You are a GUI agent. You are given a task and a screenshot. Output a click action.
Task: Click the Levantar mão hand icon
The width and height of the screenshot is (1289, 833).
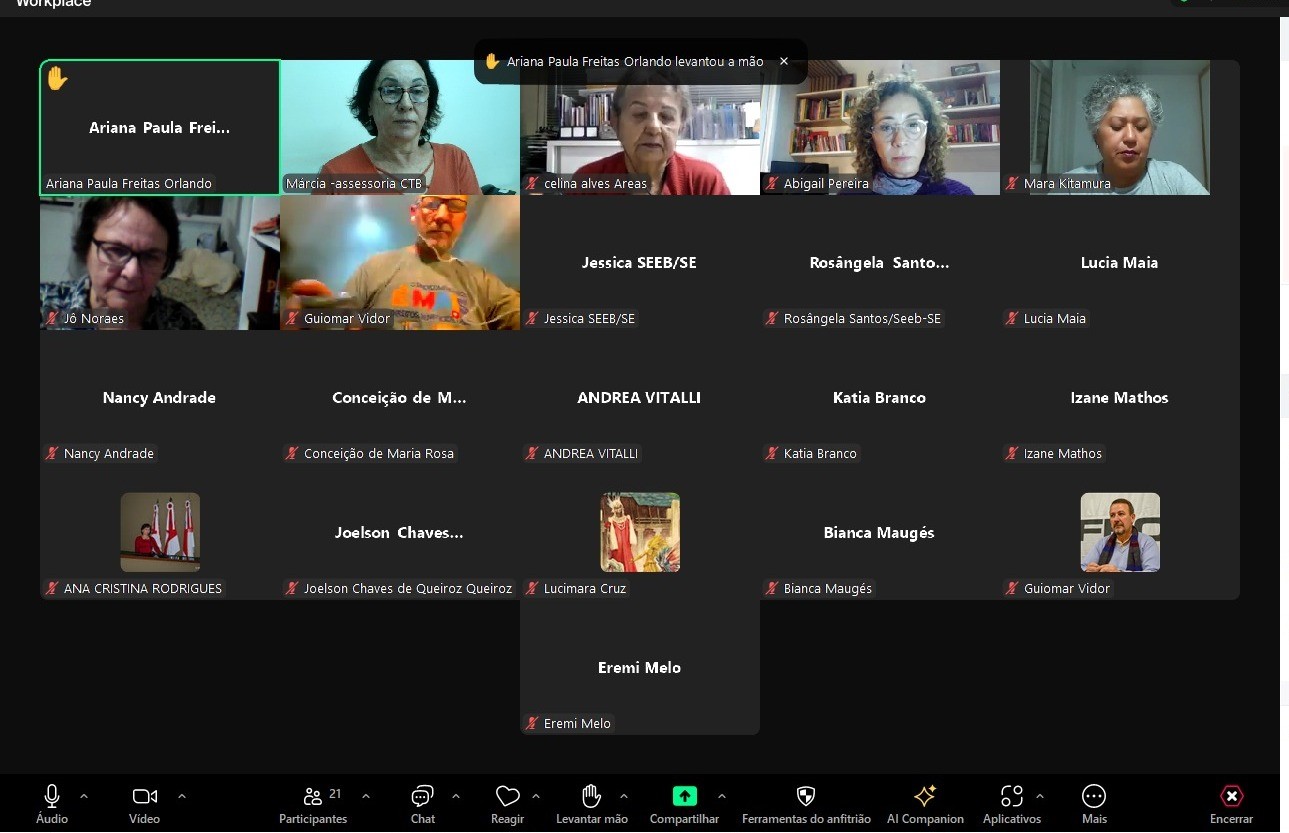pos(591,797)
